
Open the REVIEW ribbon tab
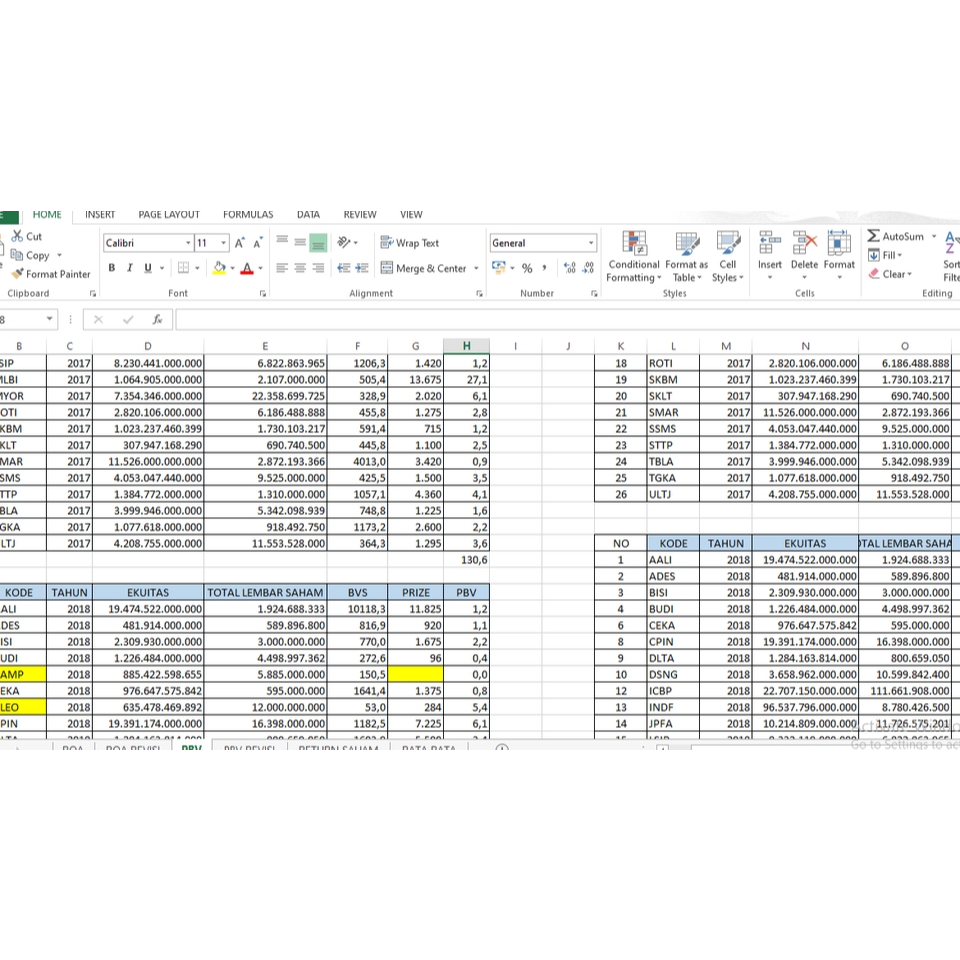[360, 214]
